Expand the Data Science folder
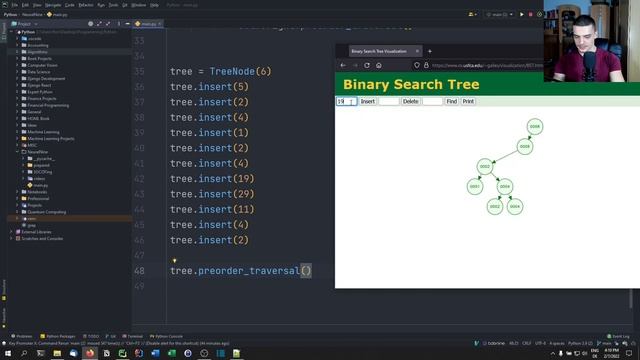This screenshot has width=640, height=360. [x=17, y=72]
